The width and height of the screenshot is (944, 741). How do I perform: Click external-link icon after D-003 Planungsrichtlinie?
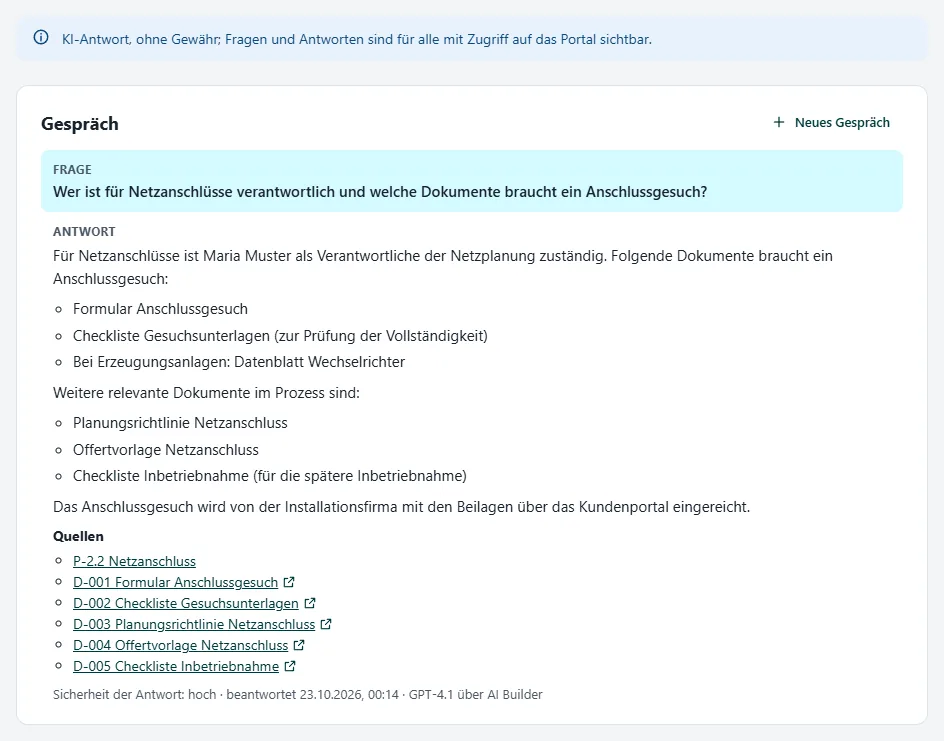(326, 624)
